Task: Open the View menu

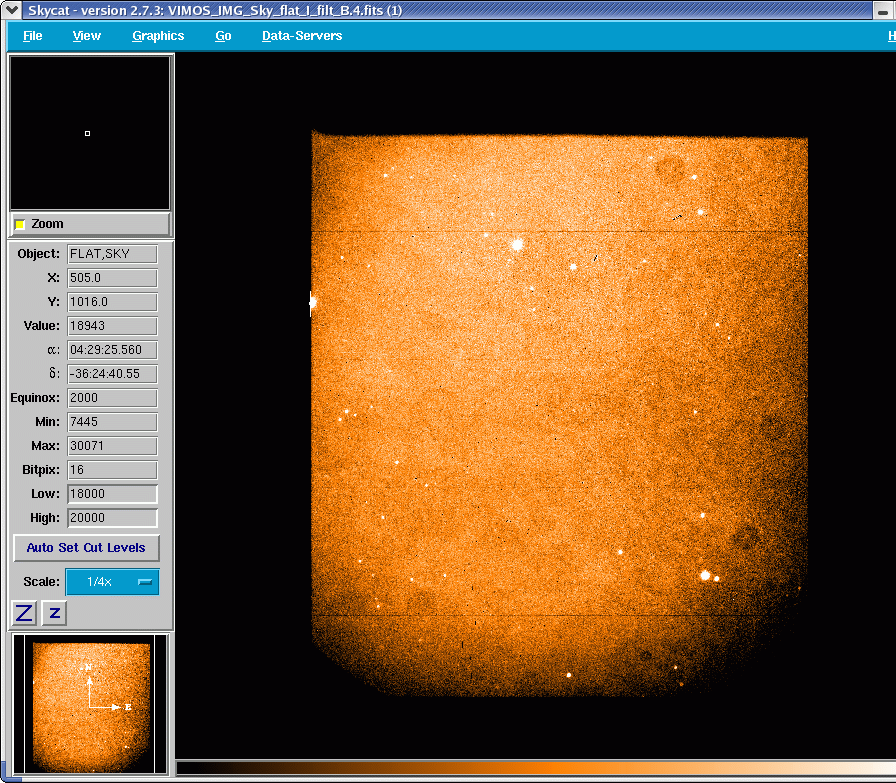Action: click(87, 35)
